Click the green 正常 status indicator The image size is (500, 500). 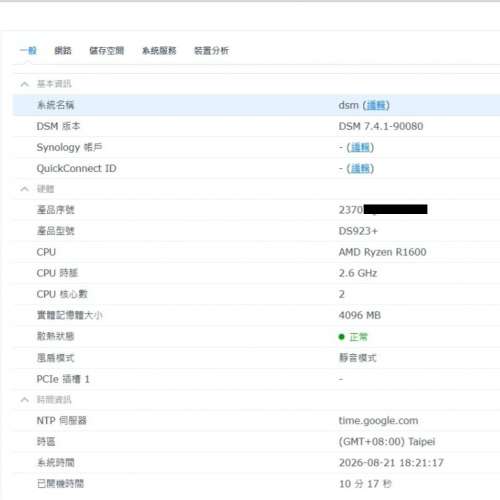(353, 337)
